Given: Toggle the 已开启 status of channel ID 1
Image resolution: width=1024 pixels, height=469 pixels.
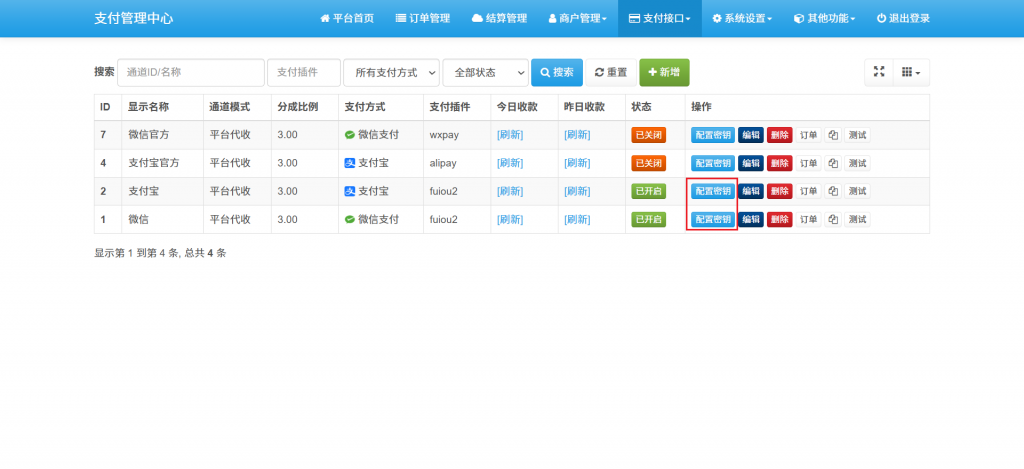Looking at the screenshot, I should (x=648, y=219).
